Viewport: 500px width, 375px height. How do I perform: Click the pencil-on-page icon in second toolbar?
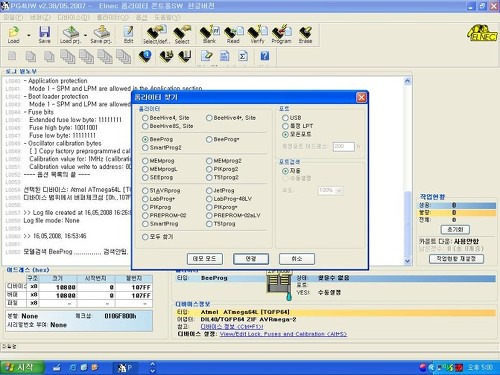pyautogui.click(x=206, y=56)
